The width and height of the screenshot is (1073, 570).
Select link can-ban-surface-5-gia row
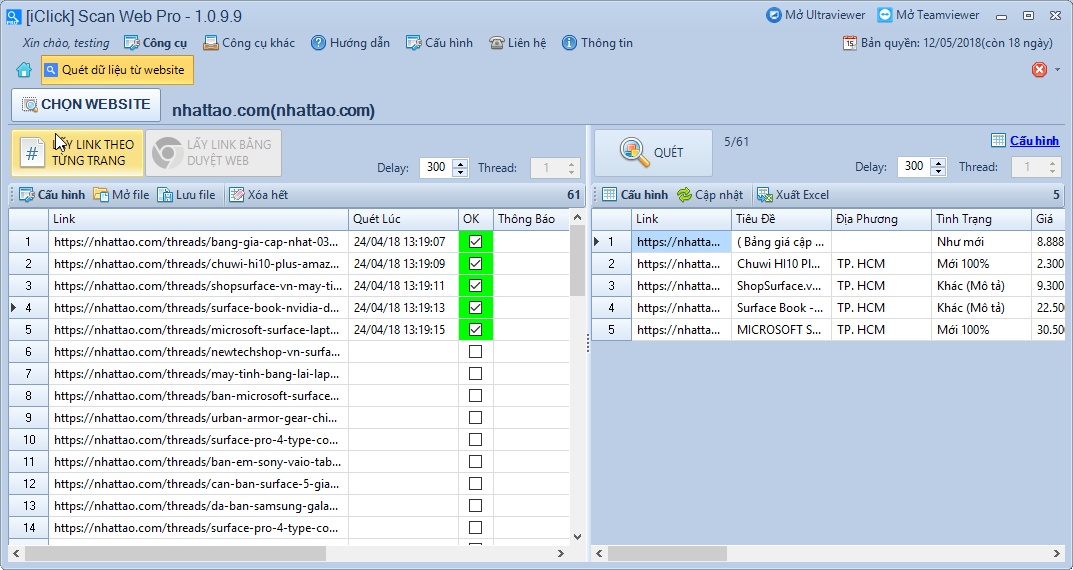(198, 484)
